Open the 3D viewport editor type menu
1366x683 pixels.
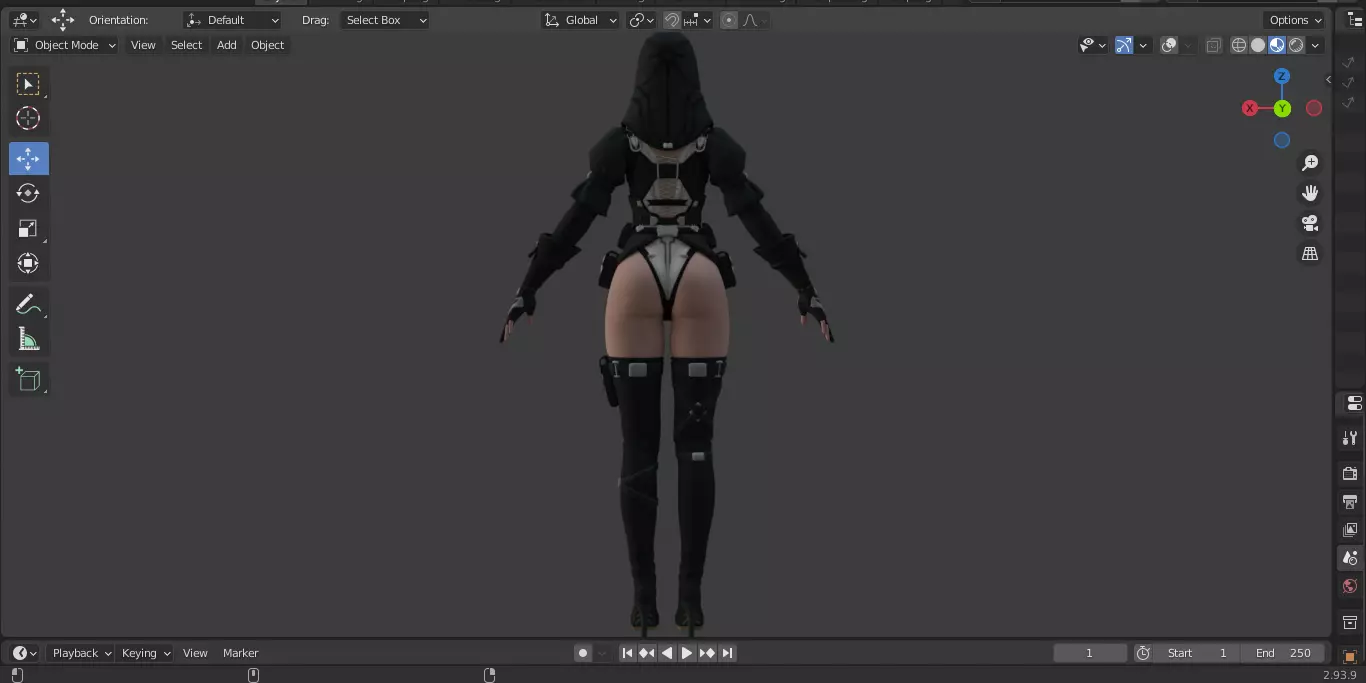click(24, 20)
